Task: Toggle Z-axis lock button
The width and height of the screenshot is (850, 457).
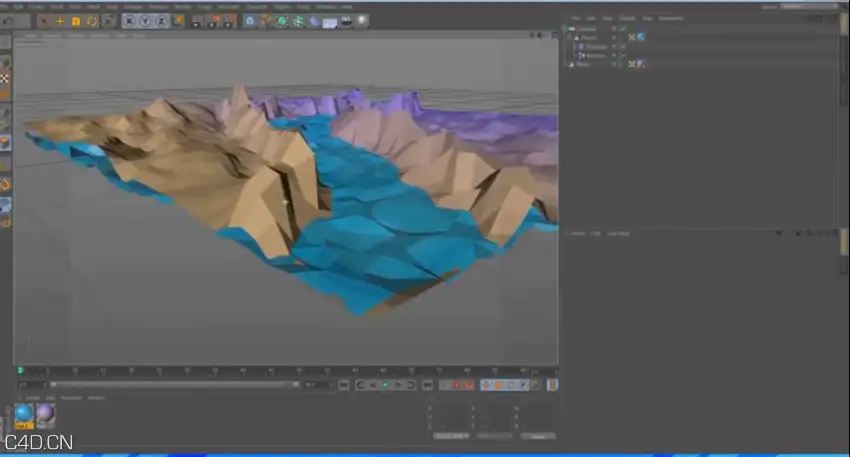Action: click(161, 21)
